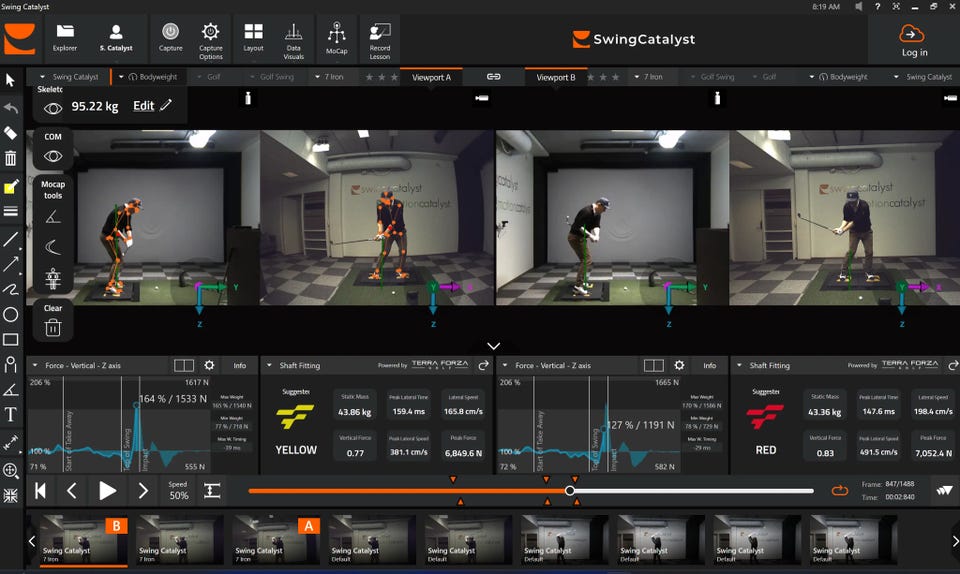Open Data Visuals chart icon
The height and width of the screenshot is (574, 960).
293,40
